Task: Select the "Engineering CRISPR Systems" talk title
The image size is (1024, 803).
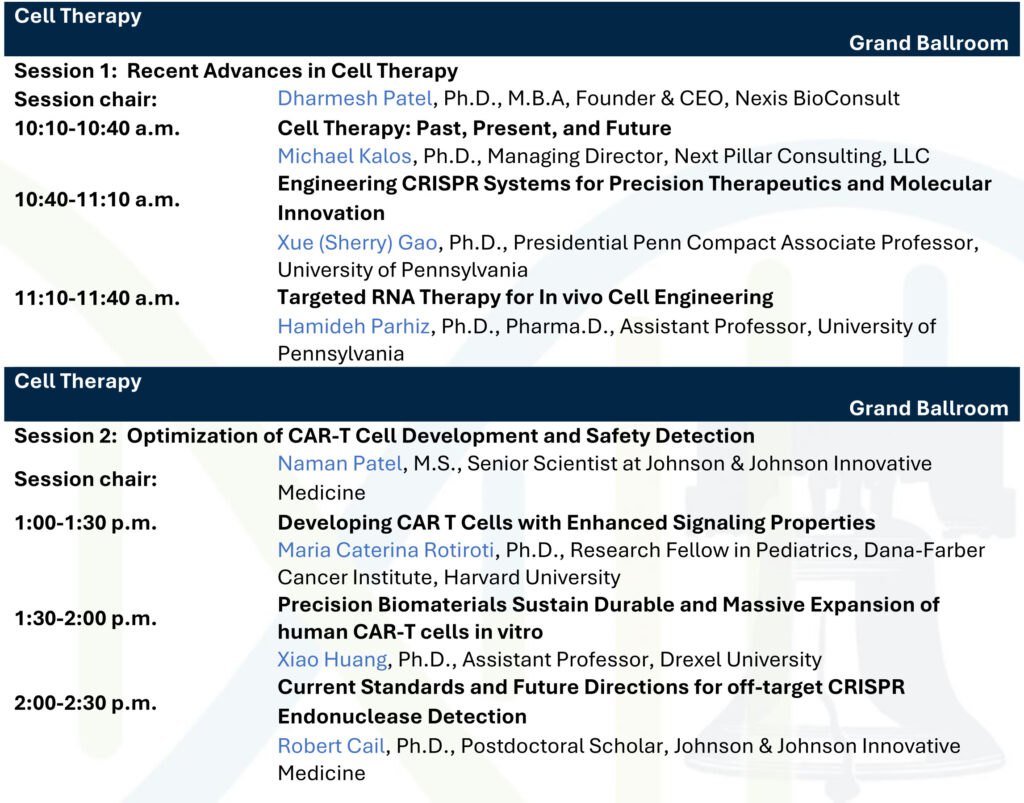Action: click(x=634, y=185)
